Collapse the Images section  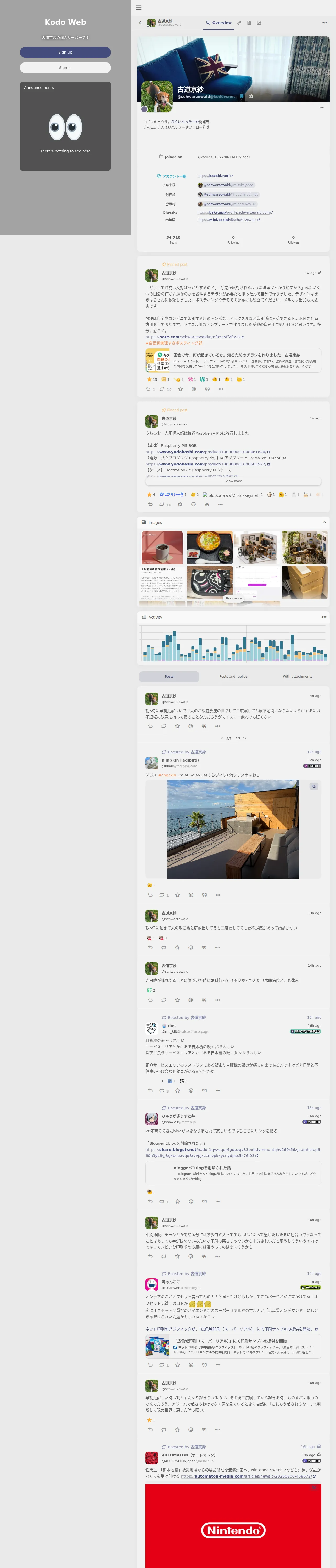point(324,522)
